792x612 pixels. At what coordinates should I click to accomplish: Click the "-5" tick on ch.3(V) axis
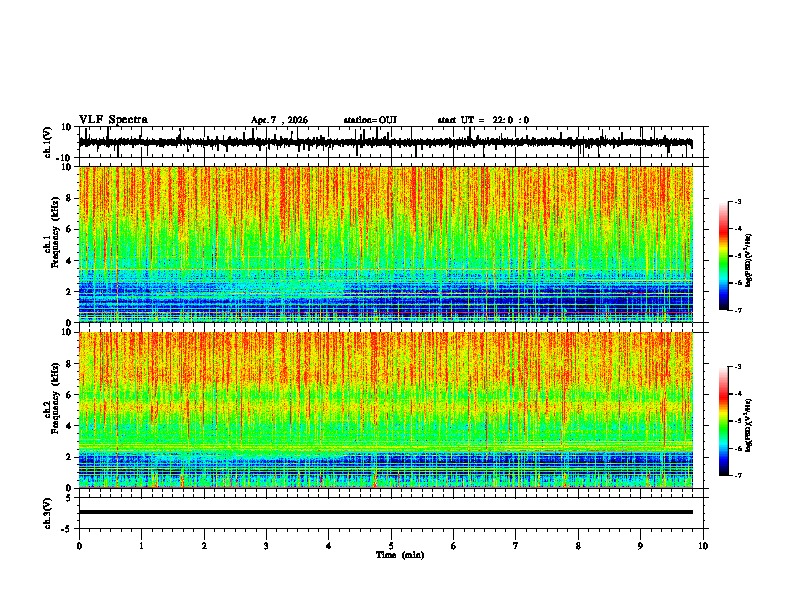pyautogui.click(x=67, y=529)
